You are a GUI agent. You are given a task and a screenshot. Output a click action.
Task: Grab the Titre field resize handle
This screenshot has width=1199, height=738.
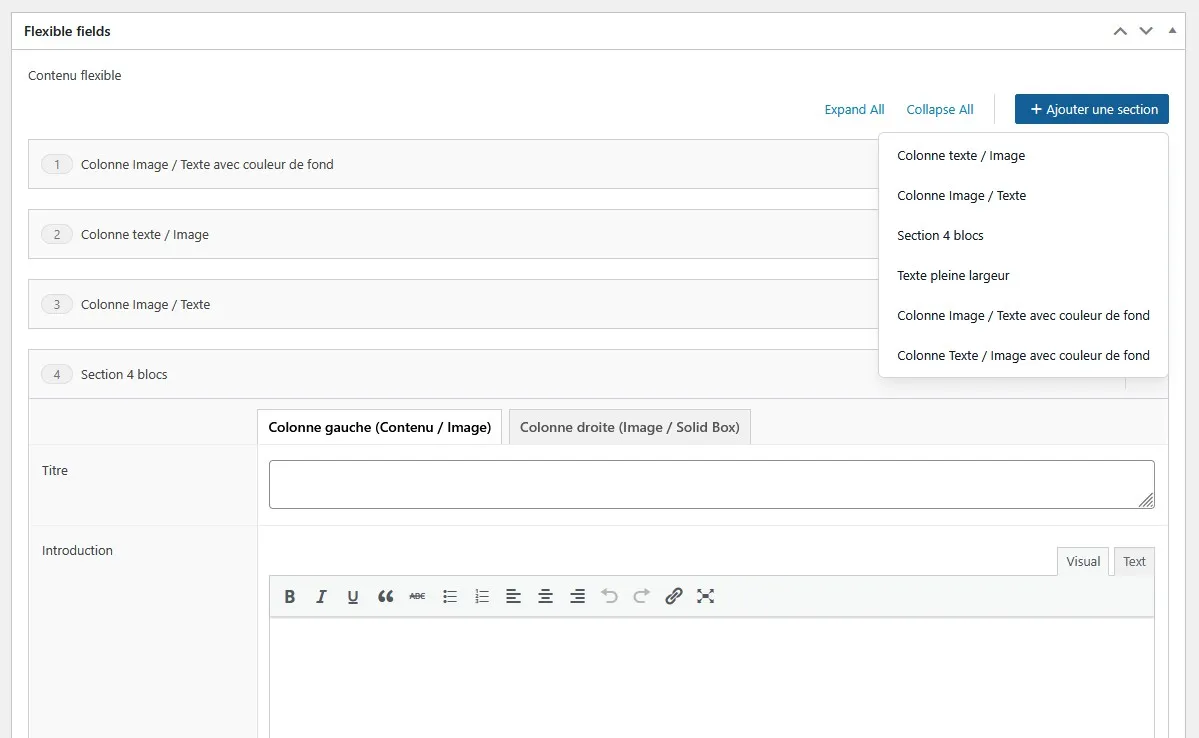click(1146, 500)
